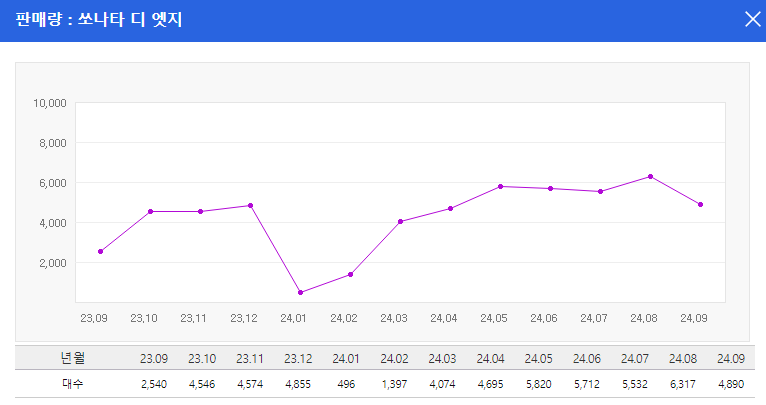The height and width of the screenshot is (405, 766).
Task: Select table value 6,317
Action: point(683,384)
